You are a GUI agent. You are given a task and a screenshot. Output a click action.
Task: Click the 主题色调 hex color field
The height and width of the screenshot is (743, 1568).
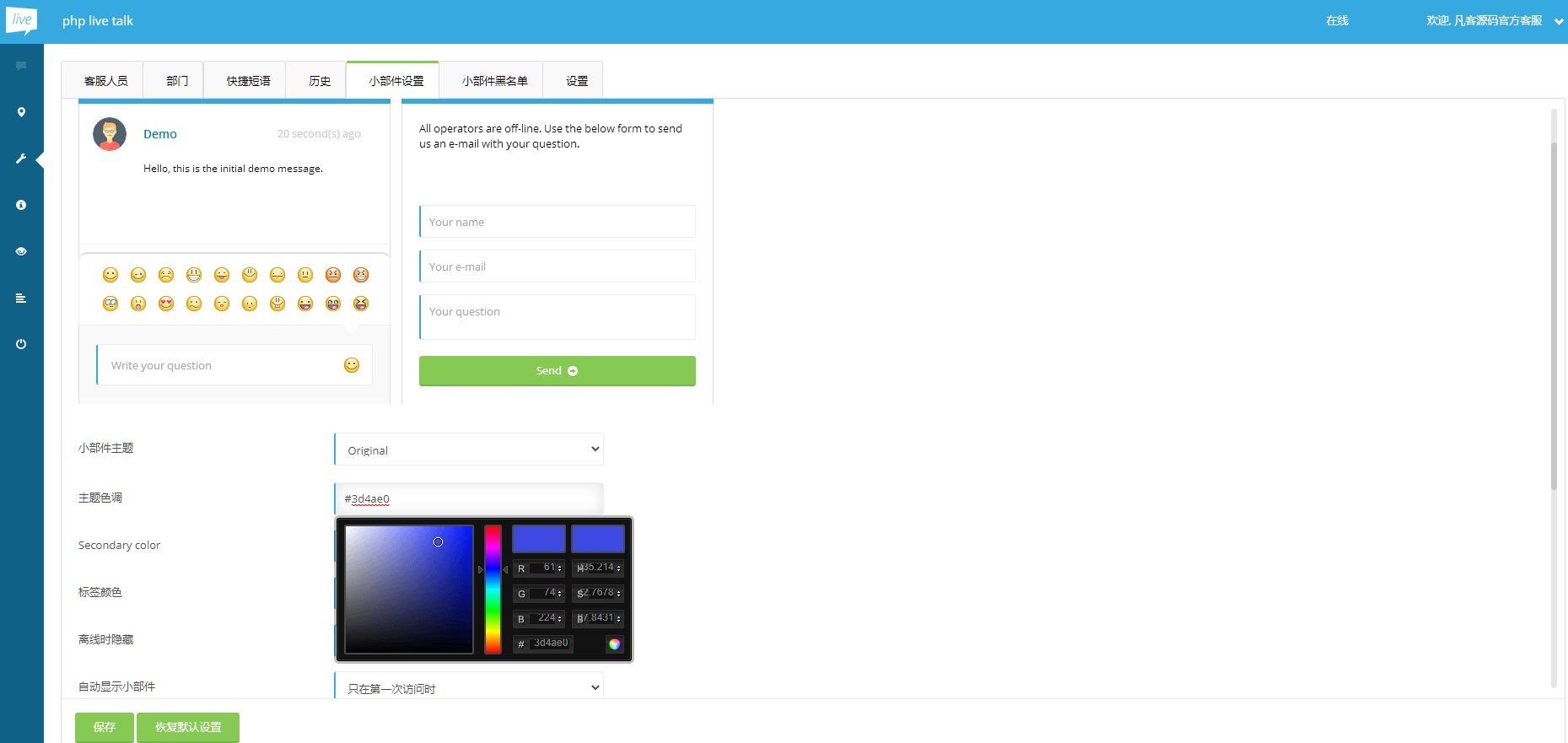click(469, 498)
